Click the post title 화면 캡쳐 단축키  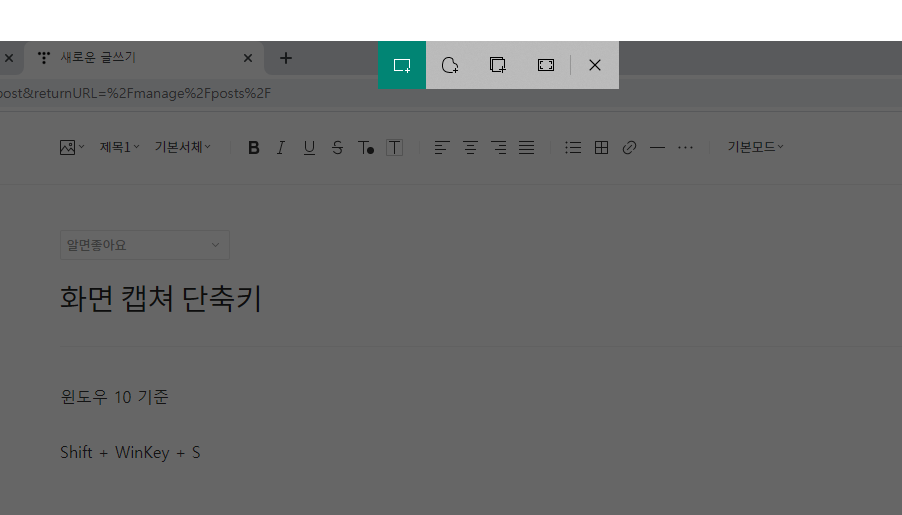(160, 299)
